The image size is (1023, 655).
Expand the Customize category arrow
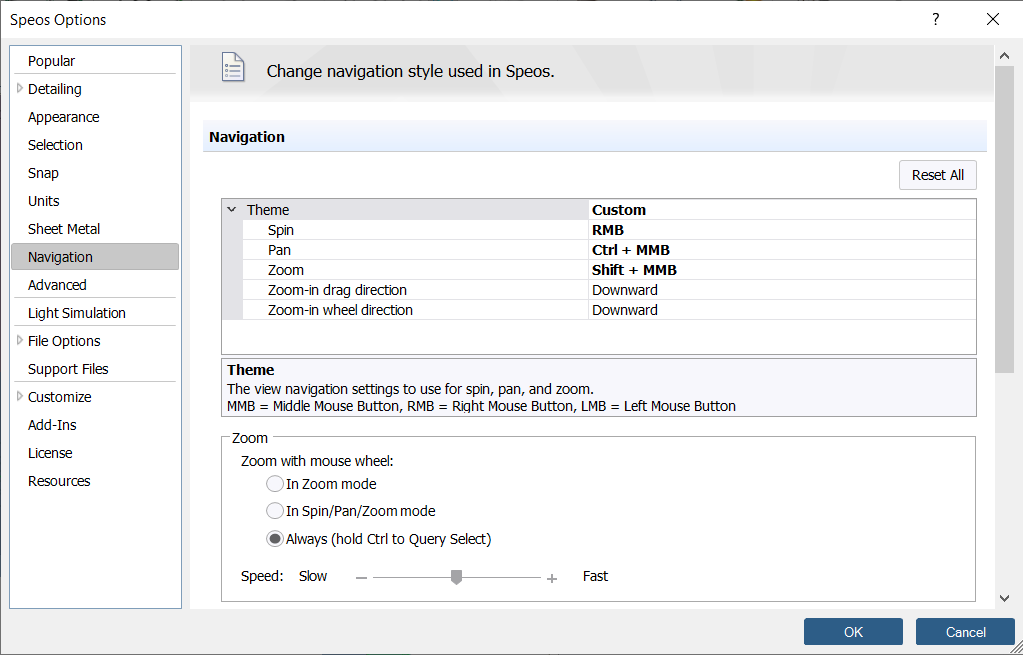click(20, 396)
